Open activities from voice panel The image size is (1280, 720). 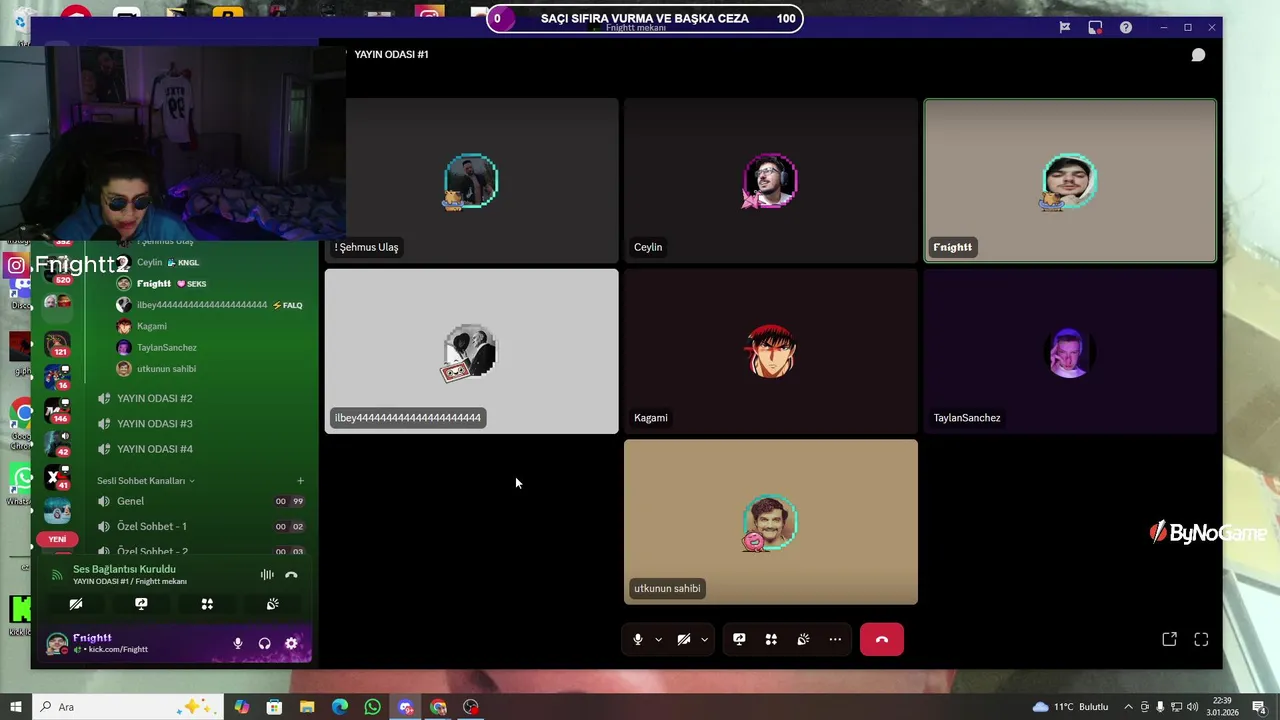[207, 604]
